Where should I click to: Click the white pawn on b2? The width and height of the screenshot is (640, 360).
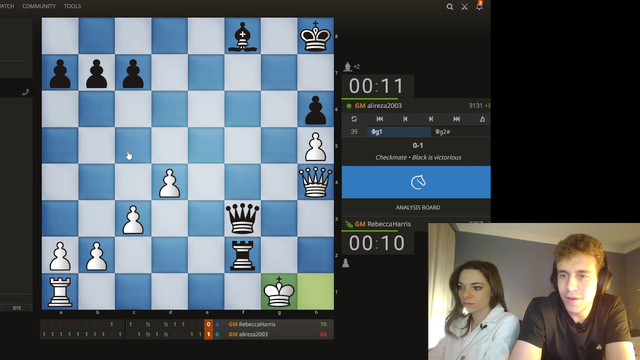coord(97,256)
